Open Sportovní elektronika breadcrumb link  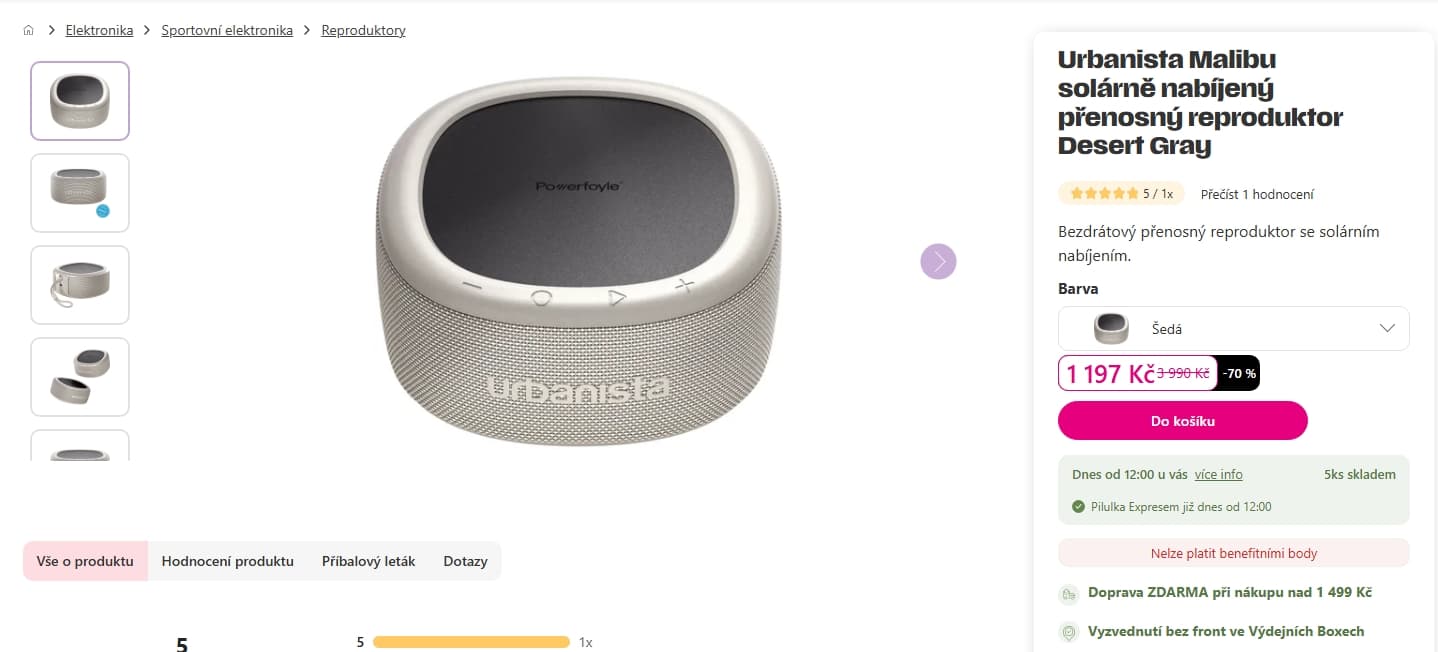pyautogui.click(x=227, y=30)
